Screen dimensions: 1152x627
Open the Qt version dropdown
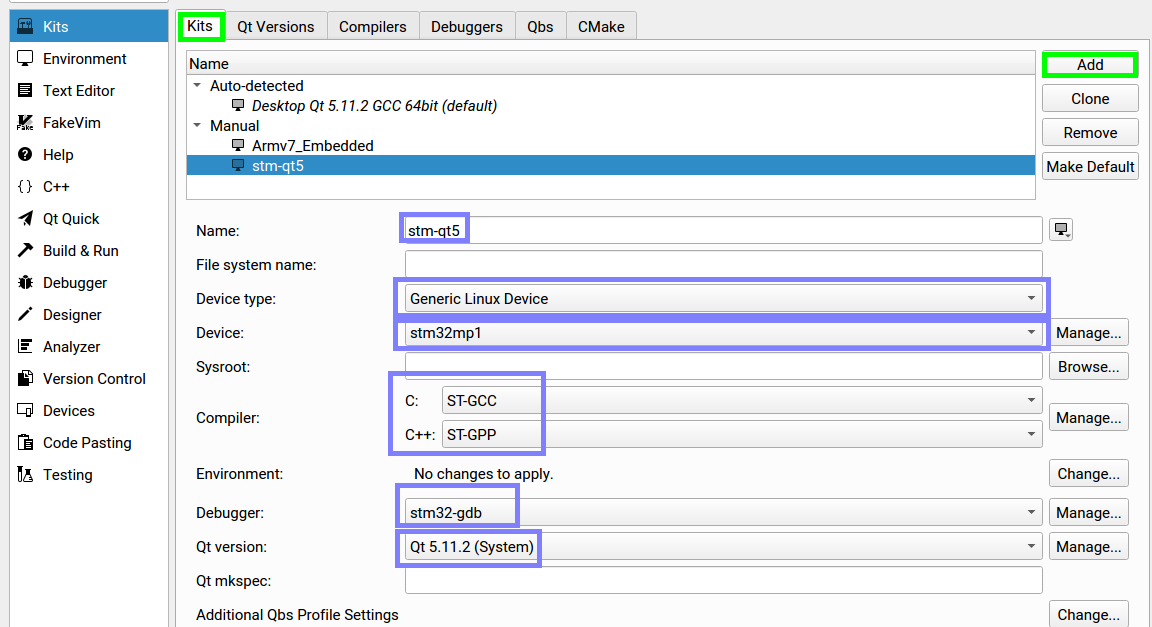click(1030, 546)
